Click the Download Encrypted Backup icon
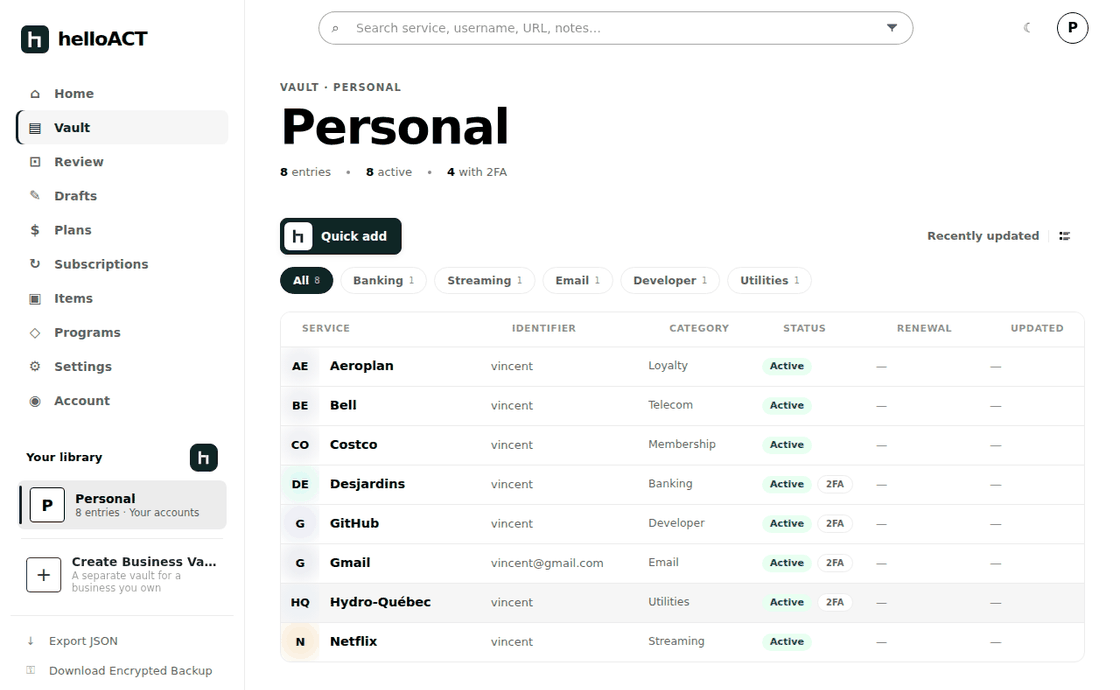This screenshot has width=1120, height=690. point(31,670)
